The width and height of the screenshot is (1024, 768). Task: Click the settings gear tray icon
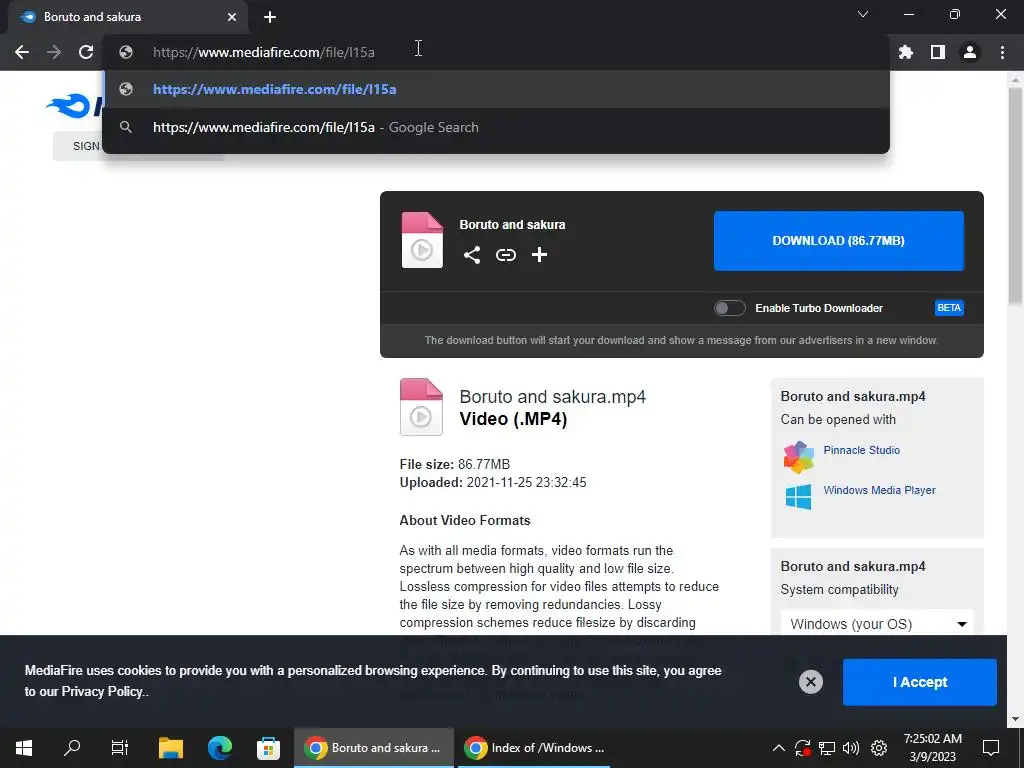[879, 748]
